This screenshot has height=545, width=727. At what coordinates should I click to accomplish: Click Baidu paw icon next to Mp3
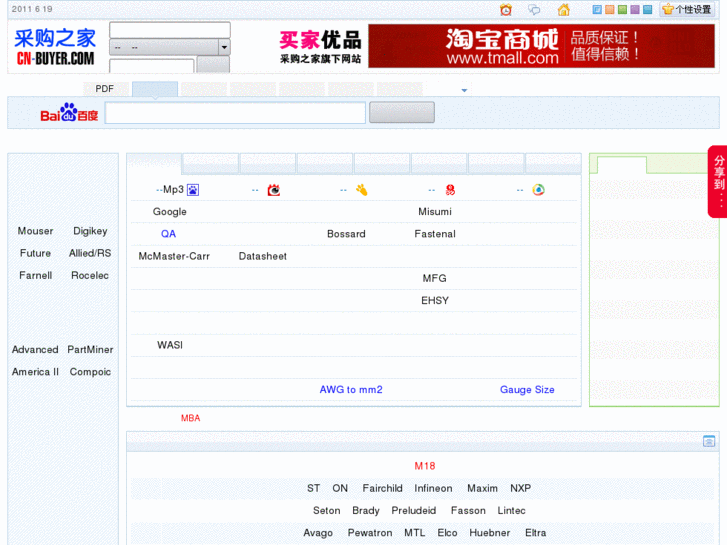click(193, 190)
